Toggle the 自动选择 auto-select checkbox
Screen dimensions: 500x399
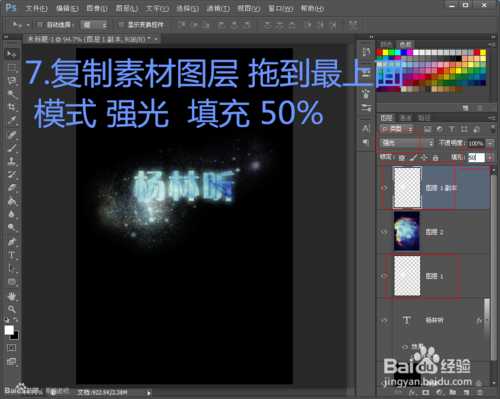(40, 25)
